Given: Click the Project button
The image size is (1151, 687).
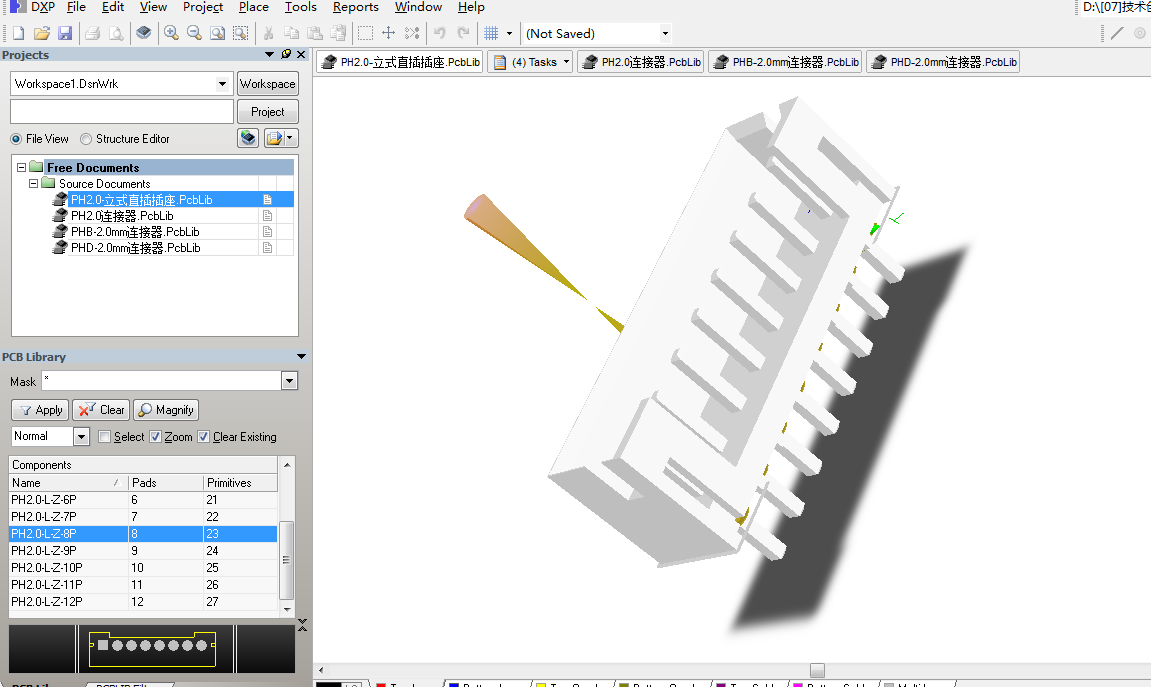Looking at the screenshot, I should click(x=267, y=112).
